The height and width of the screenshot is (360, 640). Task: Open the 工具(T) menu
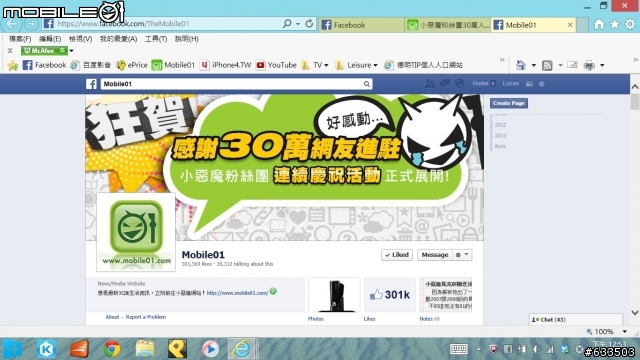click(156, 39)
